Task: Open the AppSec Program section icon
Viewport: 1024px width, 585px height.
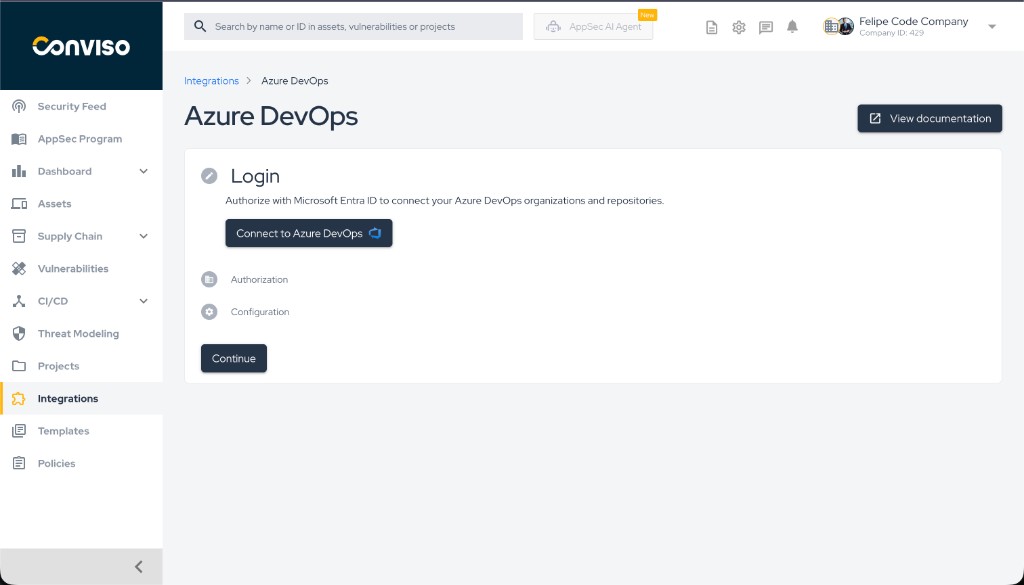Action: (18, 138)
